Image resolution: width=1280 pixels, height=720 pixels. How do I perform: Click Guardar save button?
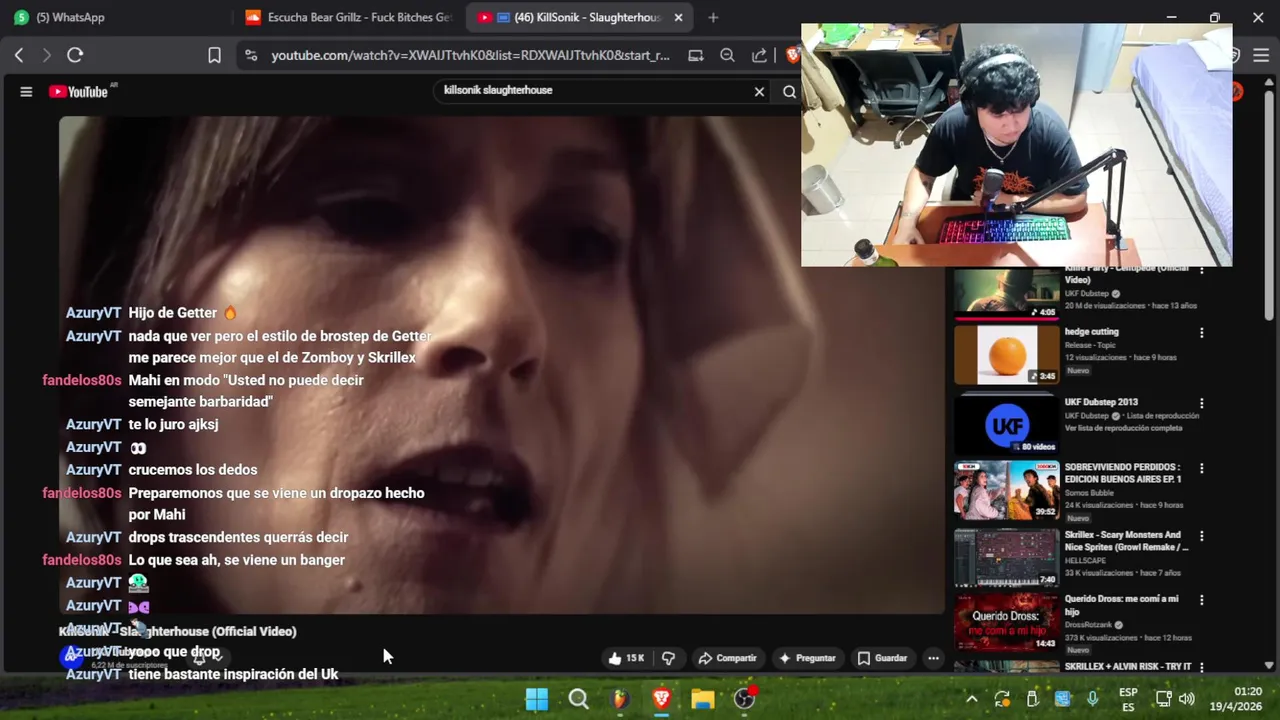coord(883,658)
